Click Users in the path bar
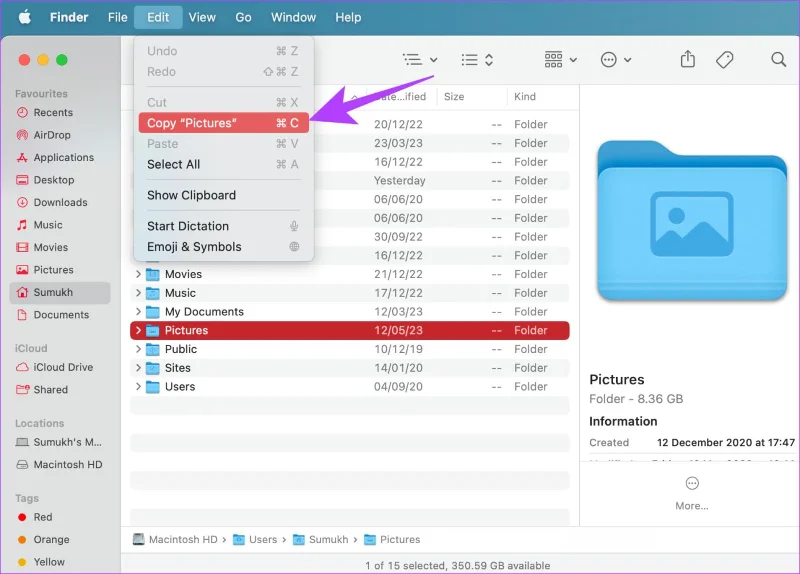The height and width of the screenshot is (574, 800). [x=255, y=540]
